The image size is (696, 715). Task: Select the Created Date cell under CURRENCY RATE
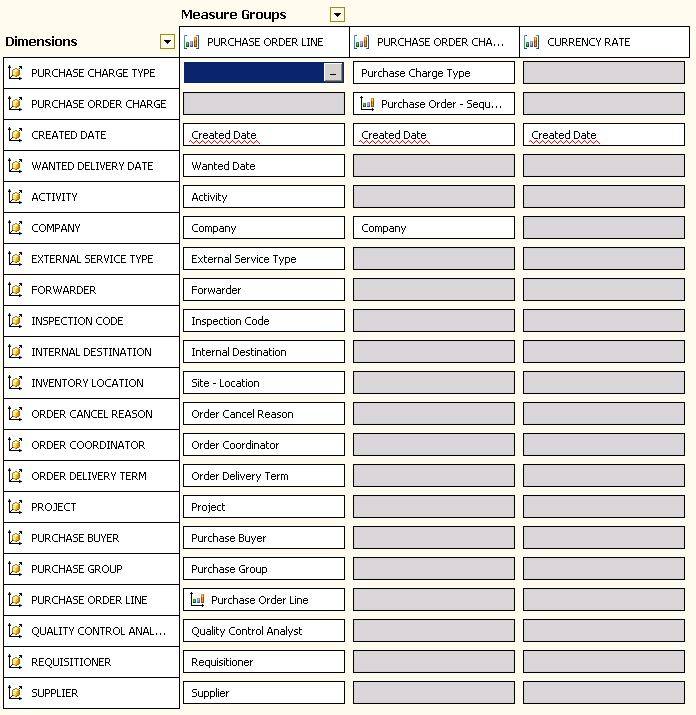(x=604, y=135)
